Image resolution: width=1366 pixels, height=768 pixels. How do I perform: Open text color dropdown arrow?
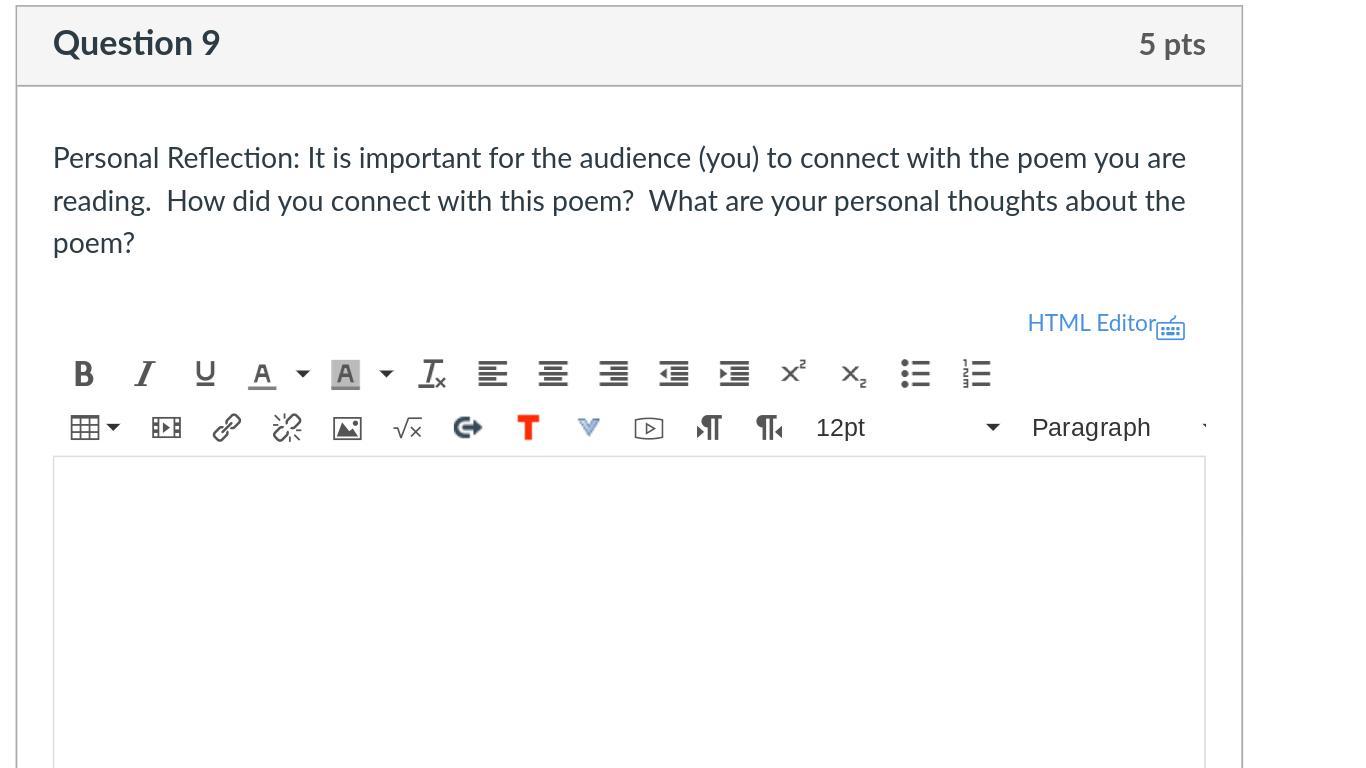click(x=303, y=374)
